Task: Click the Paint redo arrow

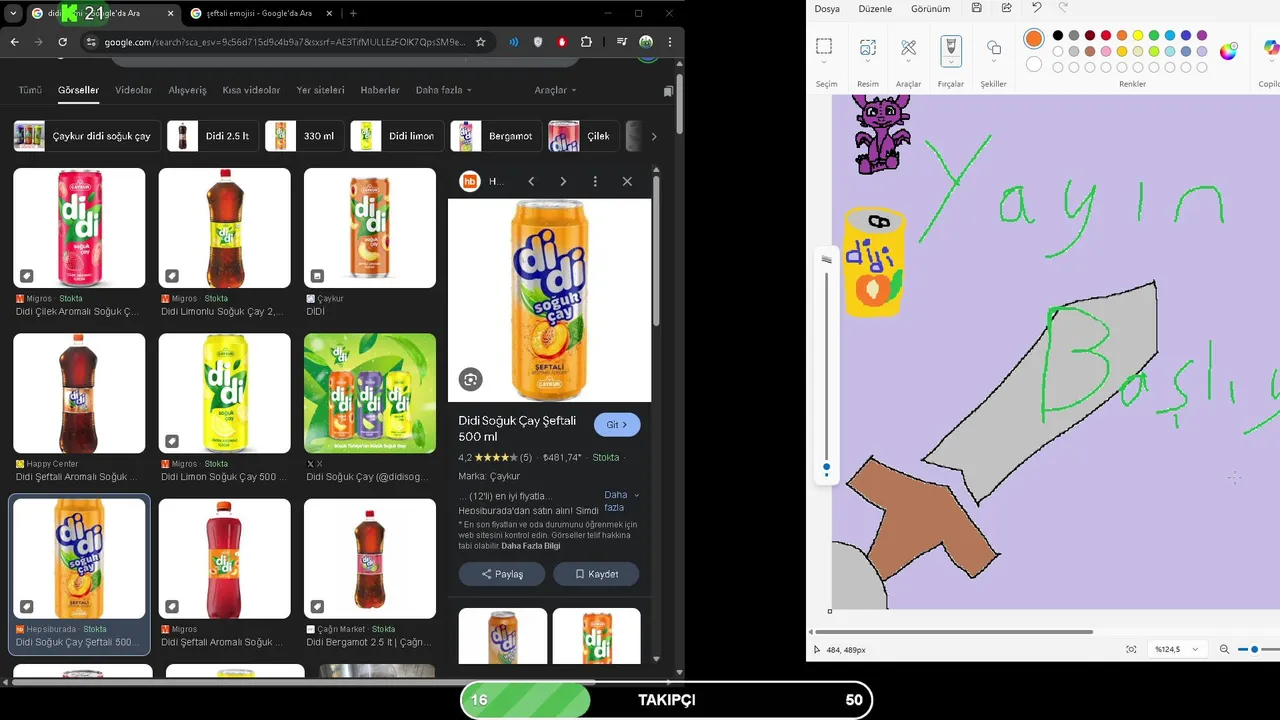Action: 1063,8
